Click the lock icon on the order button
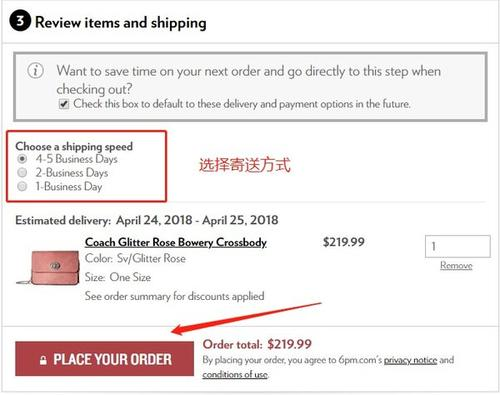 tap(43, 360)
